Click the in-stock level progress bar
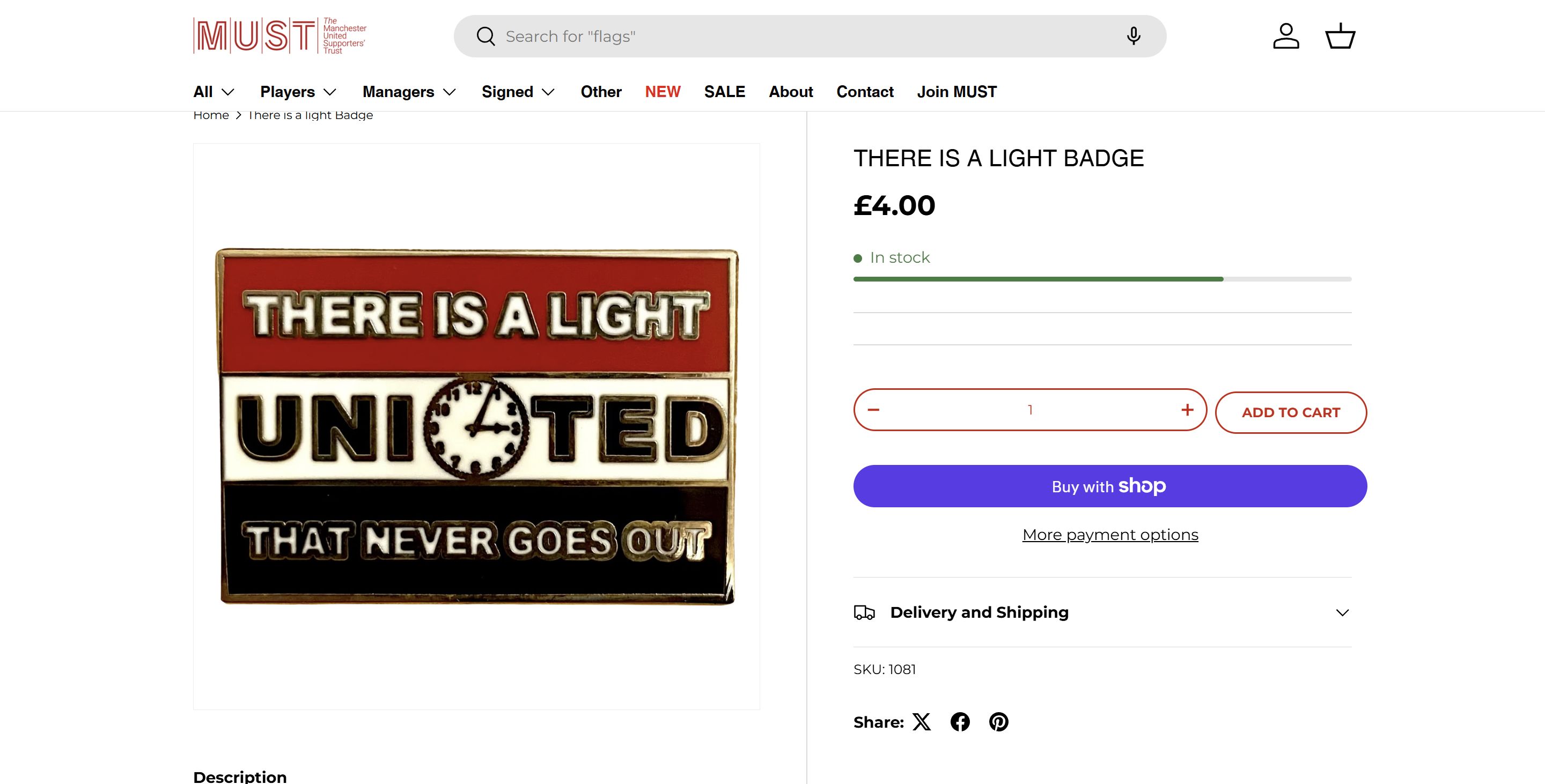Image resolution: width=1545 pixels, height=784 pixels. 1102,279
